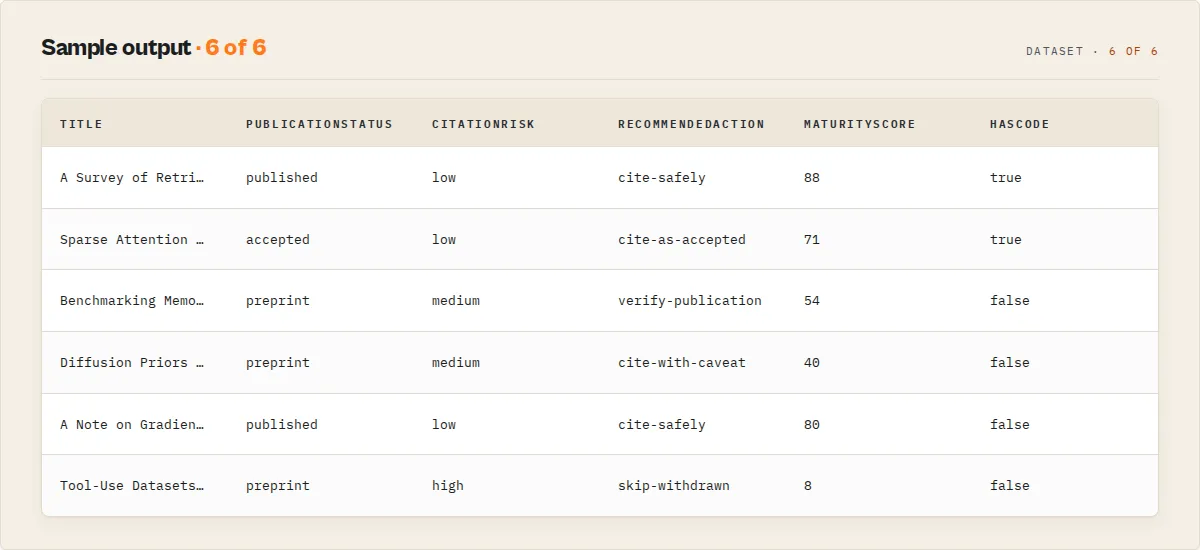Select the 'Diffusion Priors …' title cell
The width and height of the screenshot is (1200, 550).
(x=132, y=363)
